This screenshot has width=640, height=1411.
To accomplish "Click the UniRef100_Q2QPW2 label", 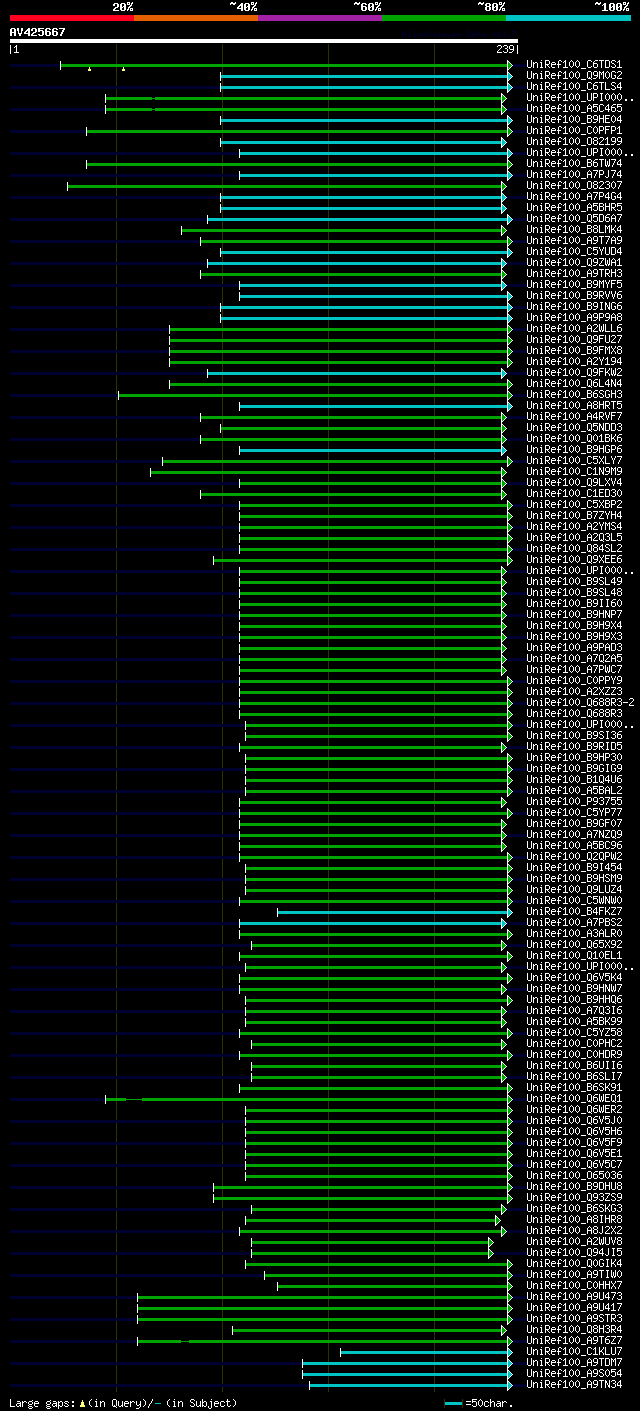I will [573, 856].
